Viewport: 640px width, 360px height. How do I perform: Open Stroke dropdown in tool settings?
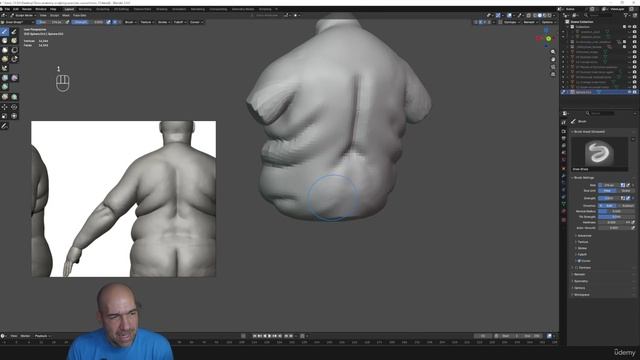pyautogui.click(x=163, y=22)
